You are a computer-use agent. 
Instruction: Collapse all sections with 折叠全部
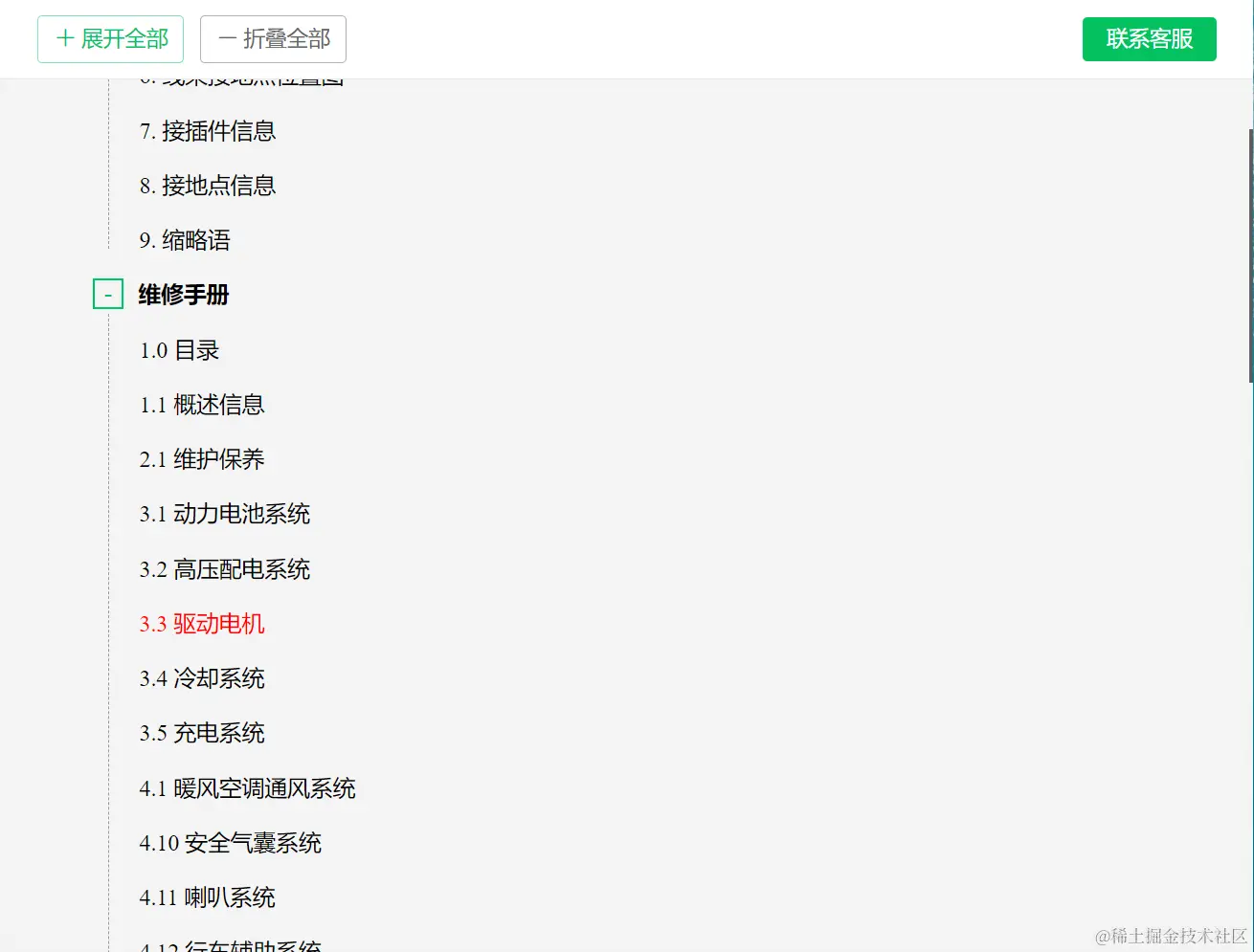click(273, 38)
